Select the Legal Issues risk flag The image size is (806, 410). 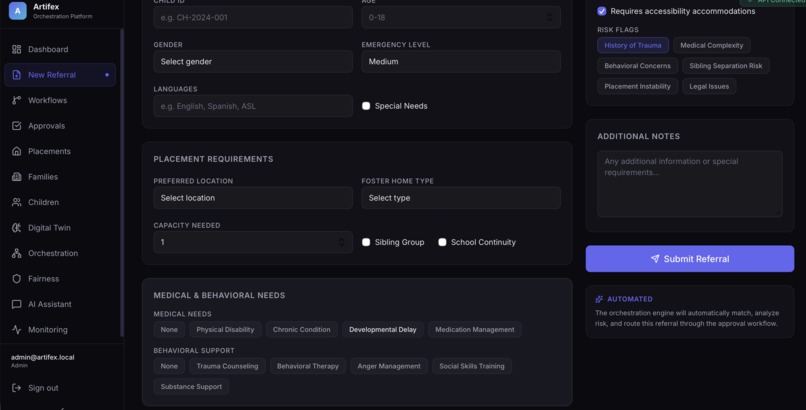tap(709, 86)
